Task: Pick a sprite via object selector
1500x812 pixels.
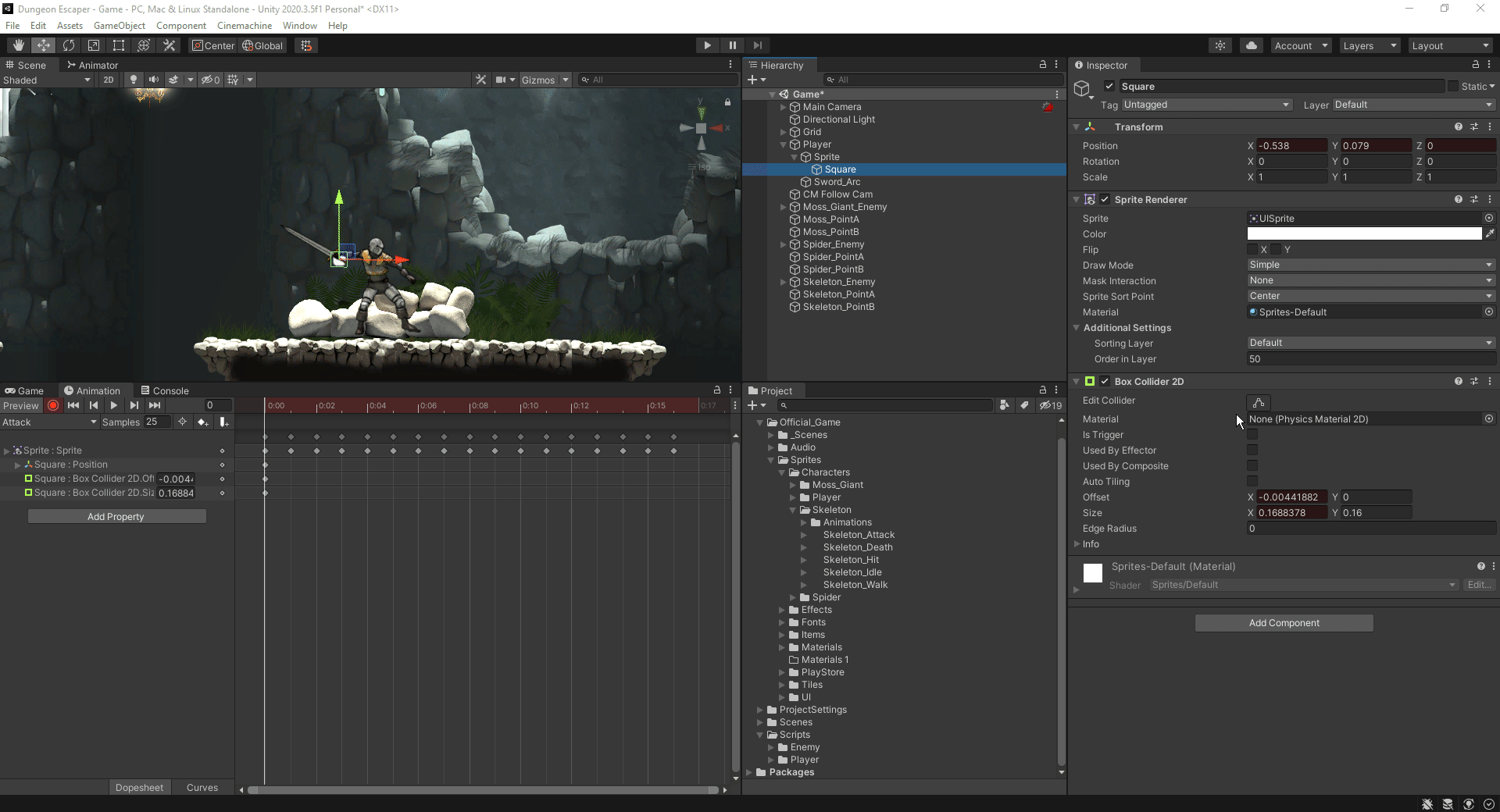Action: [1489, 218]
